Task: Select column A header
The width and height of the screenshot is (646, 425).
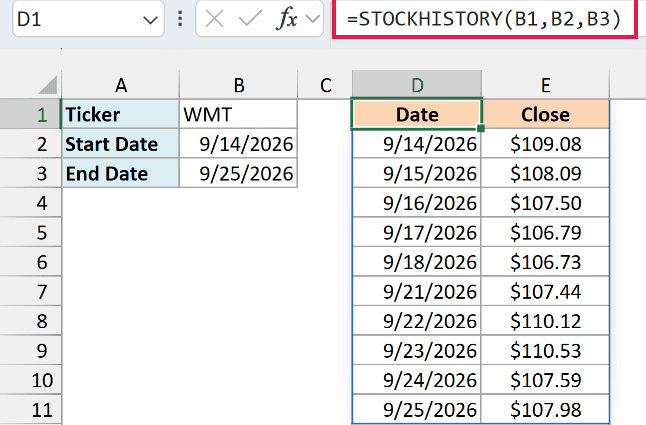Action: (x=121, y=85)
